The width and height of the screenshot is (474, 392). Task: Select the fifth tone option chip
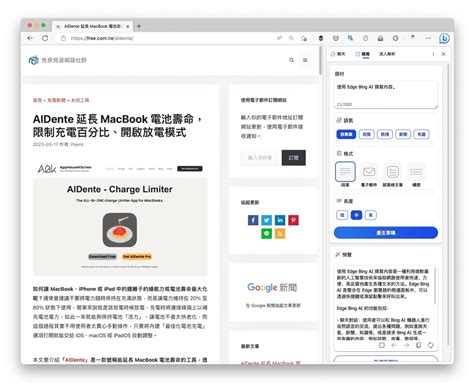(x=422, y=134)
